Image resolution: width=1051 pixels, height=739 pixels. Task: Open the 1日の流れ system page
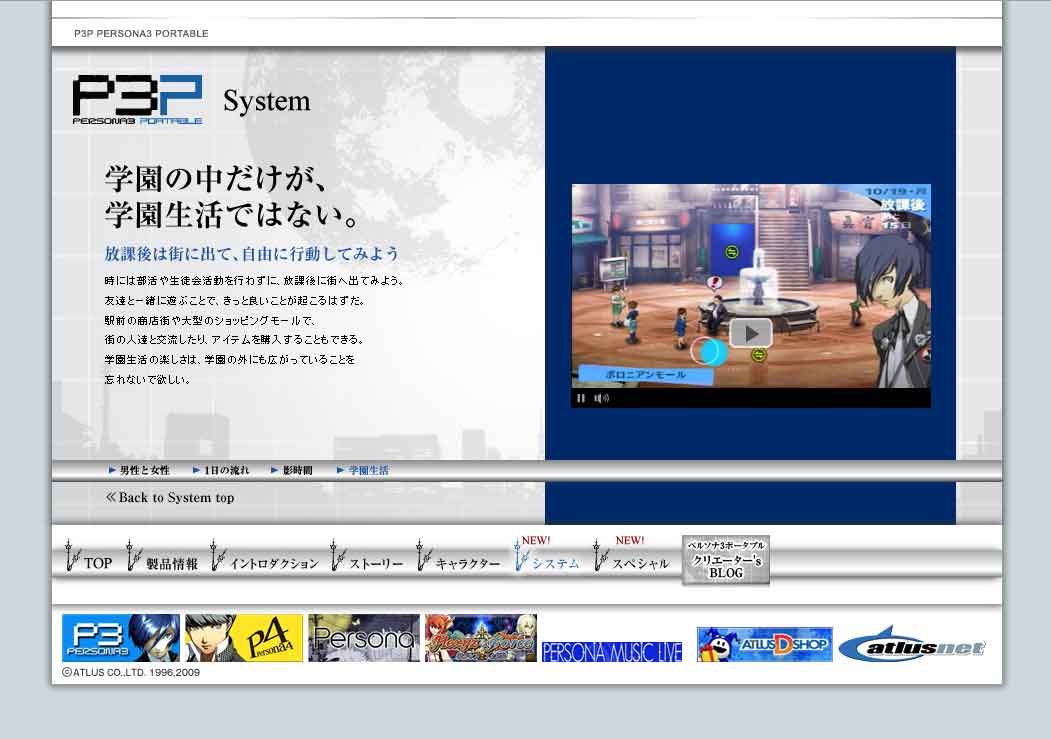click(x=221, y=470)
